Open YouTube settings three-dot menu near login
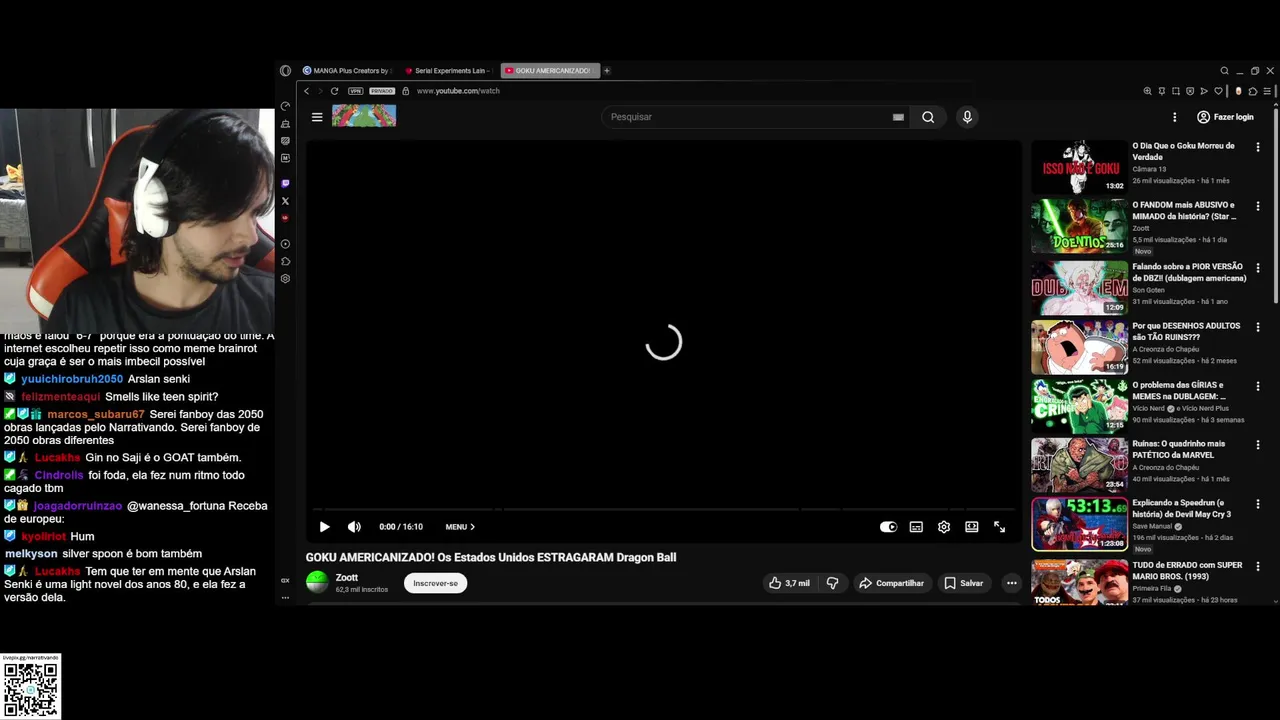 click(x=1175, y=117)
